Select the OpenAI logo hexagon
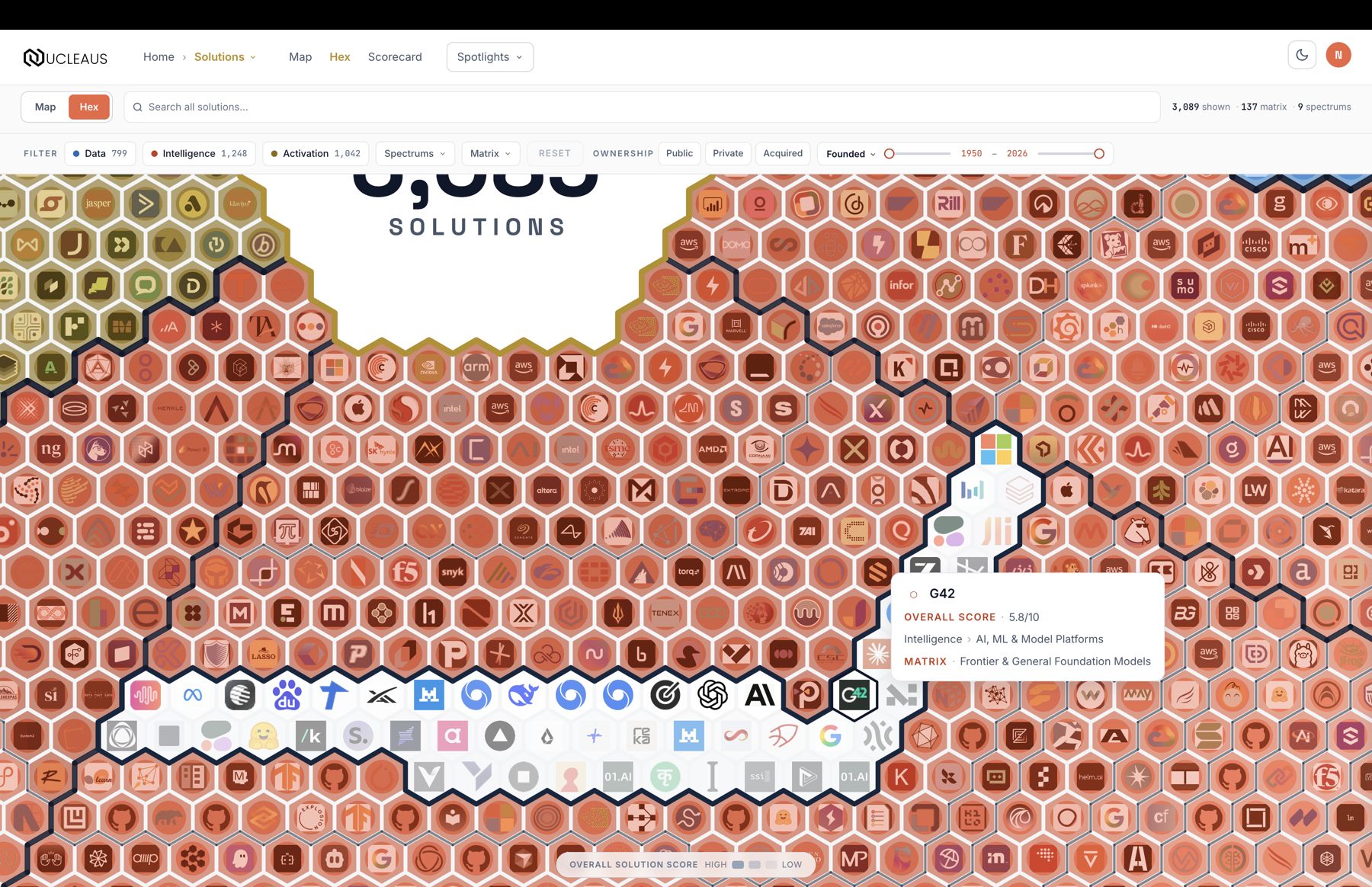Image resolution: width=1372 pixels, height=887 pixels. click(713, 695)
